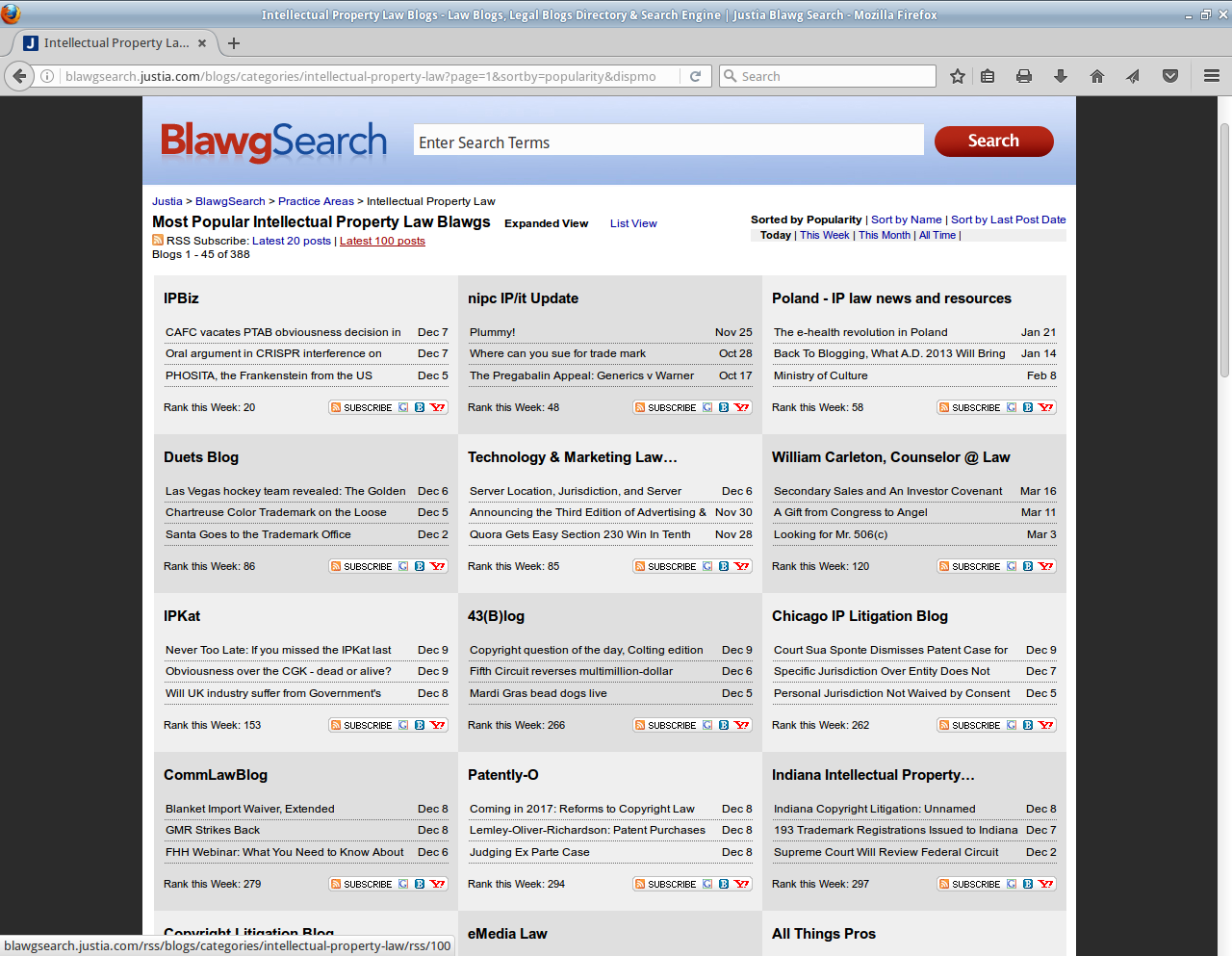Image resolution: width=1232 pixels, height=956 pixels.
Task: Open 'Looking for Mr. 506(c)' post
Action: 831,534
